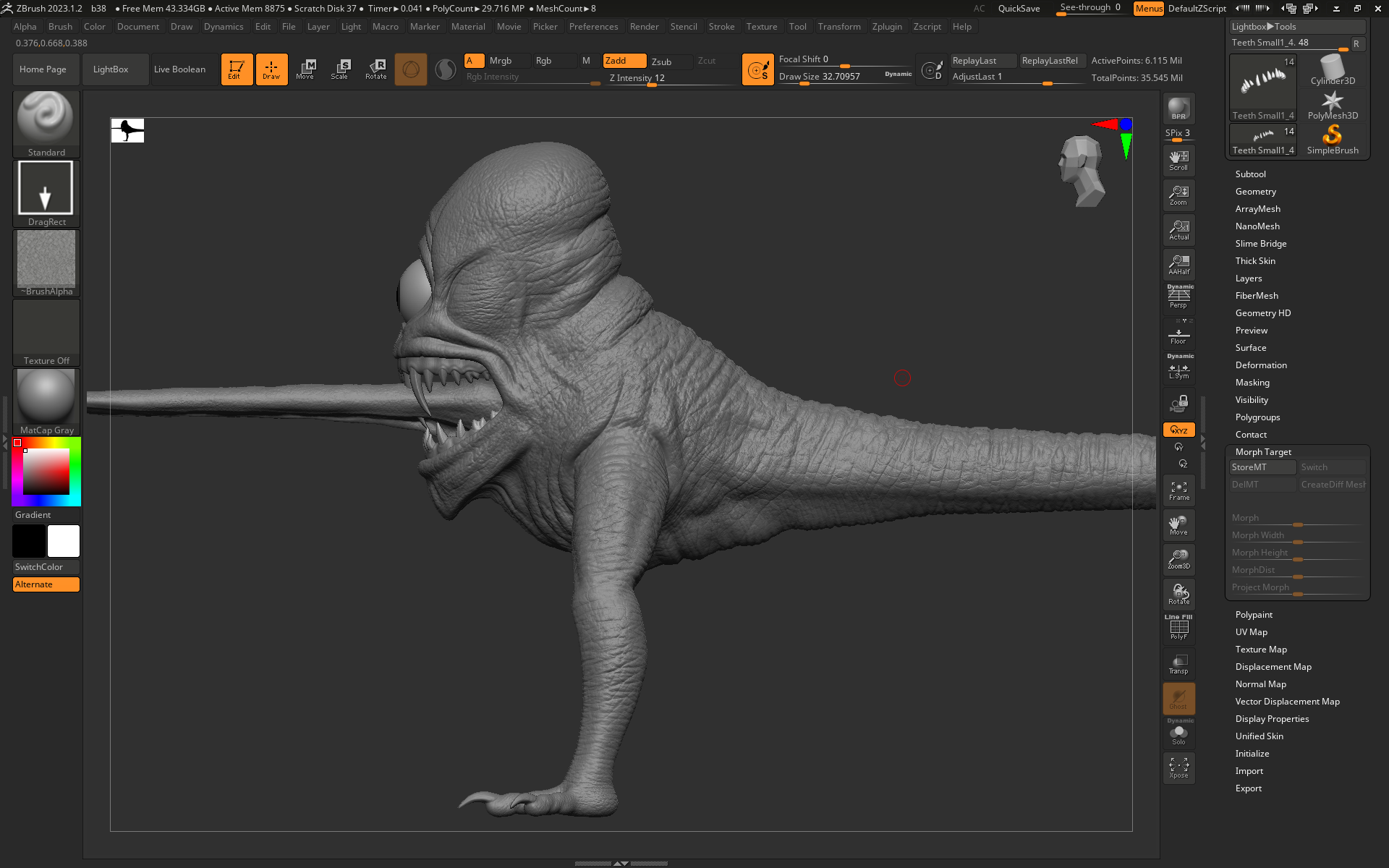
Task: Expand the Polygroups section
Action: [1257, 417]
